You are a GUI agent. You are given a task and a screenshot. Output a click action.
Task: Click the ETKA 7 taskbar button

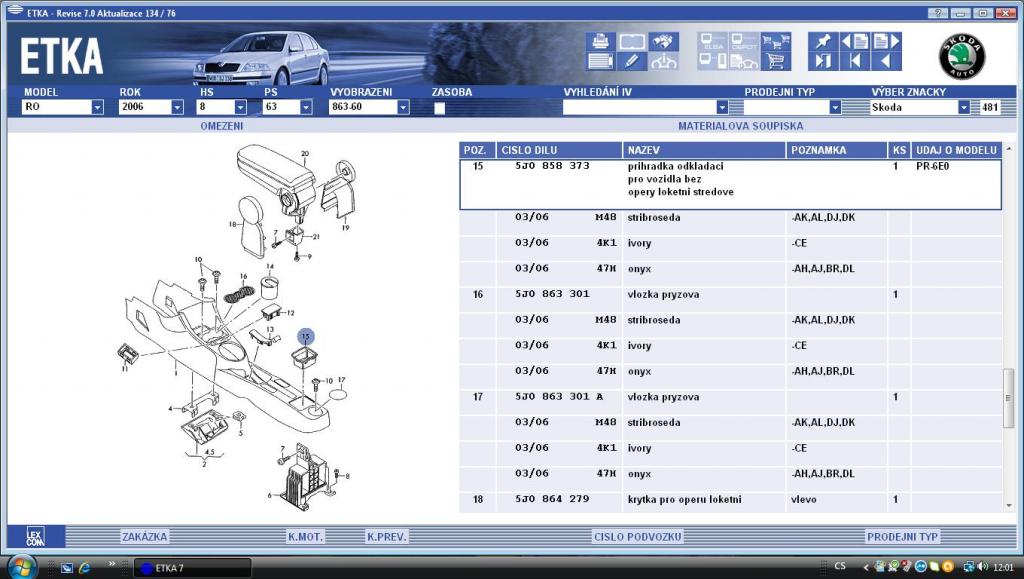(192, 567)
